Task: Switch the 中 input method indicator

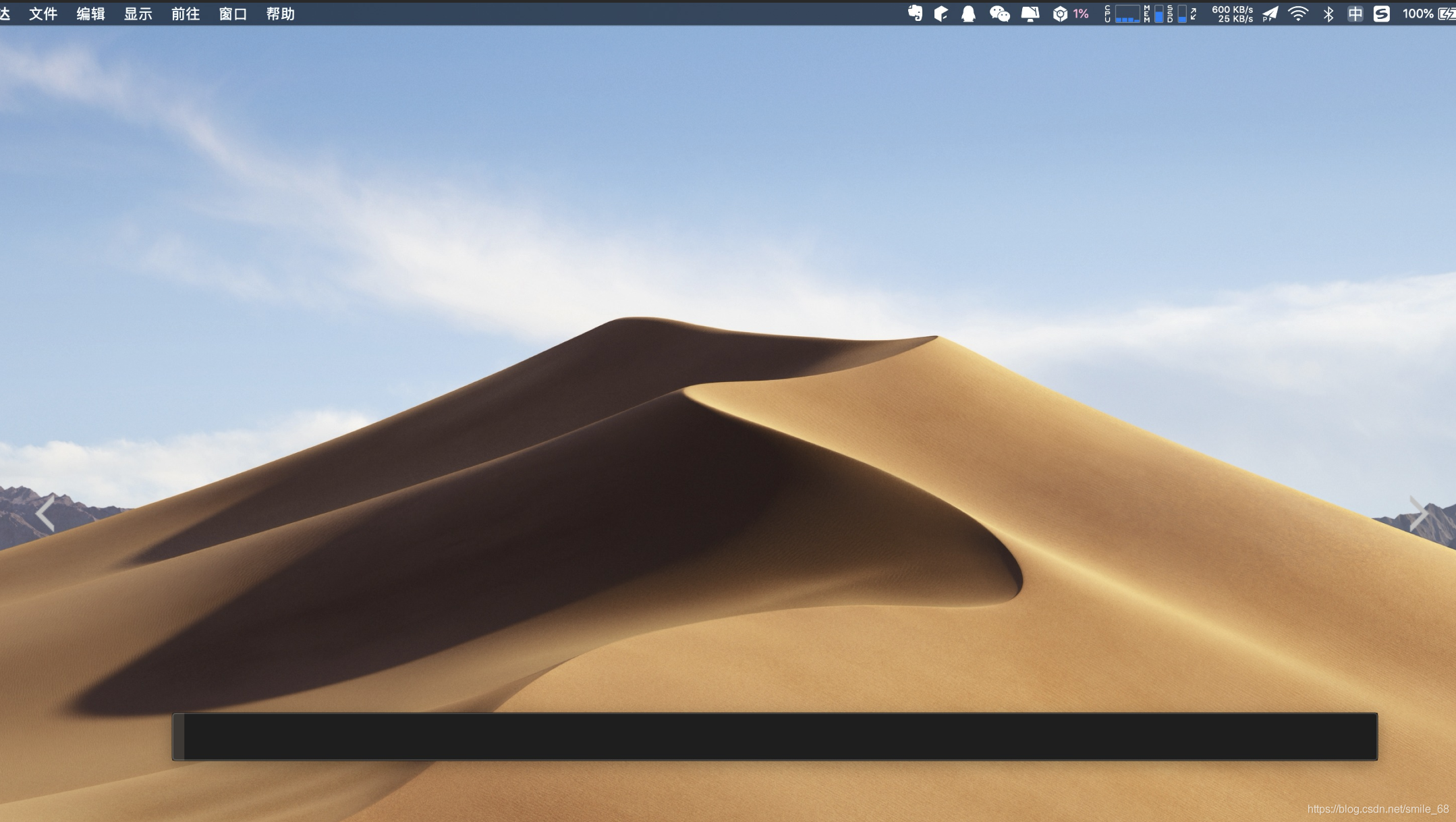Action: point(1355,13)
